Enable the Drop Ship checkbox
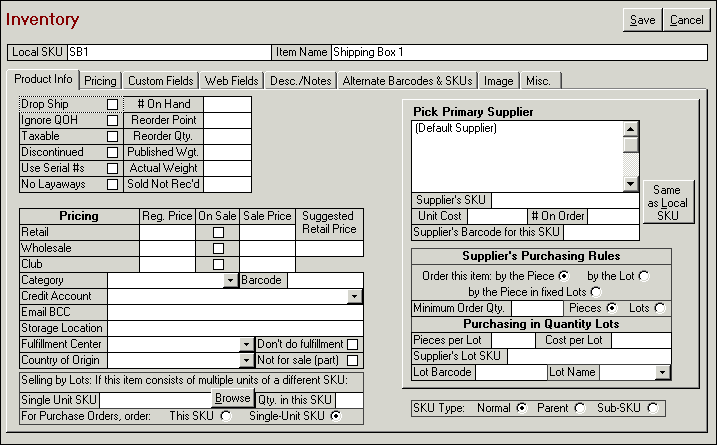717x445 pixels. (112, 105)
